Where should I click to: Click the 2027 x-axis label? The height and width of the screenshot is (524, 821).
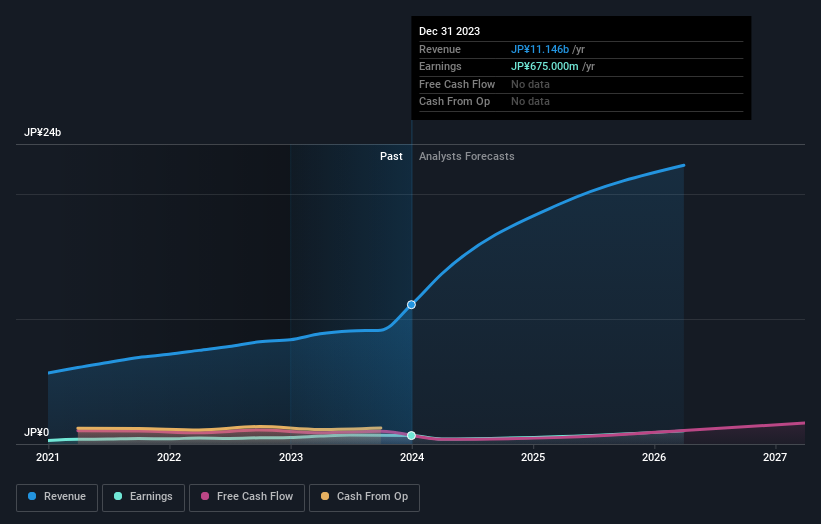tap(775, 458)
